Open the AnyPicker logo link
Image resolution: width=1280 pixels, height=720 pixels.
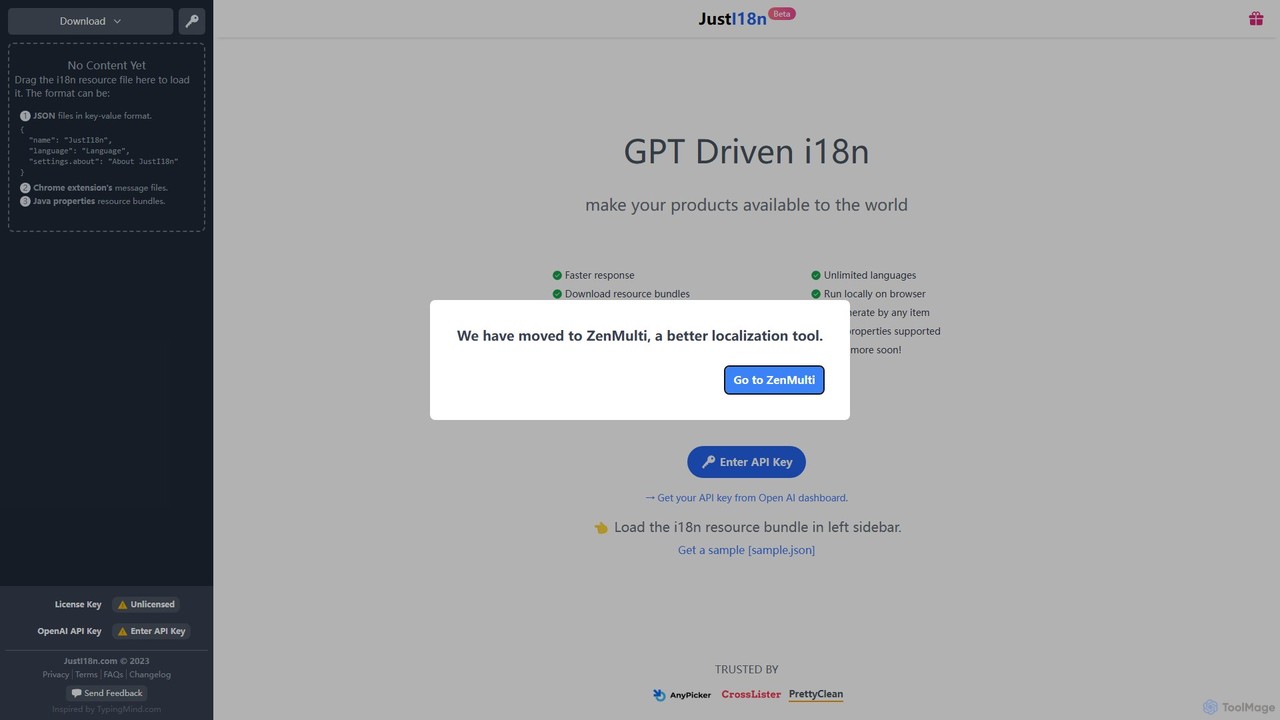pyautogui.click(x=682, y=695)
